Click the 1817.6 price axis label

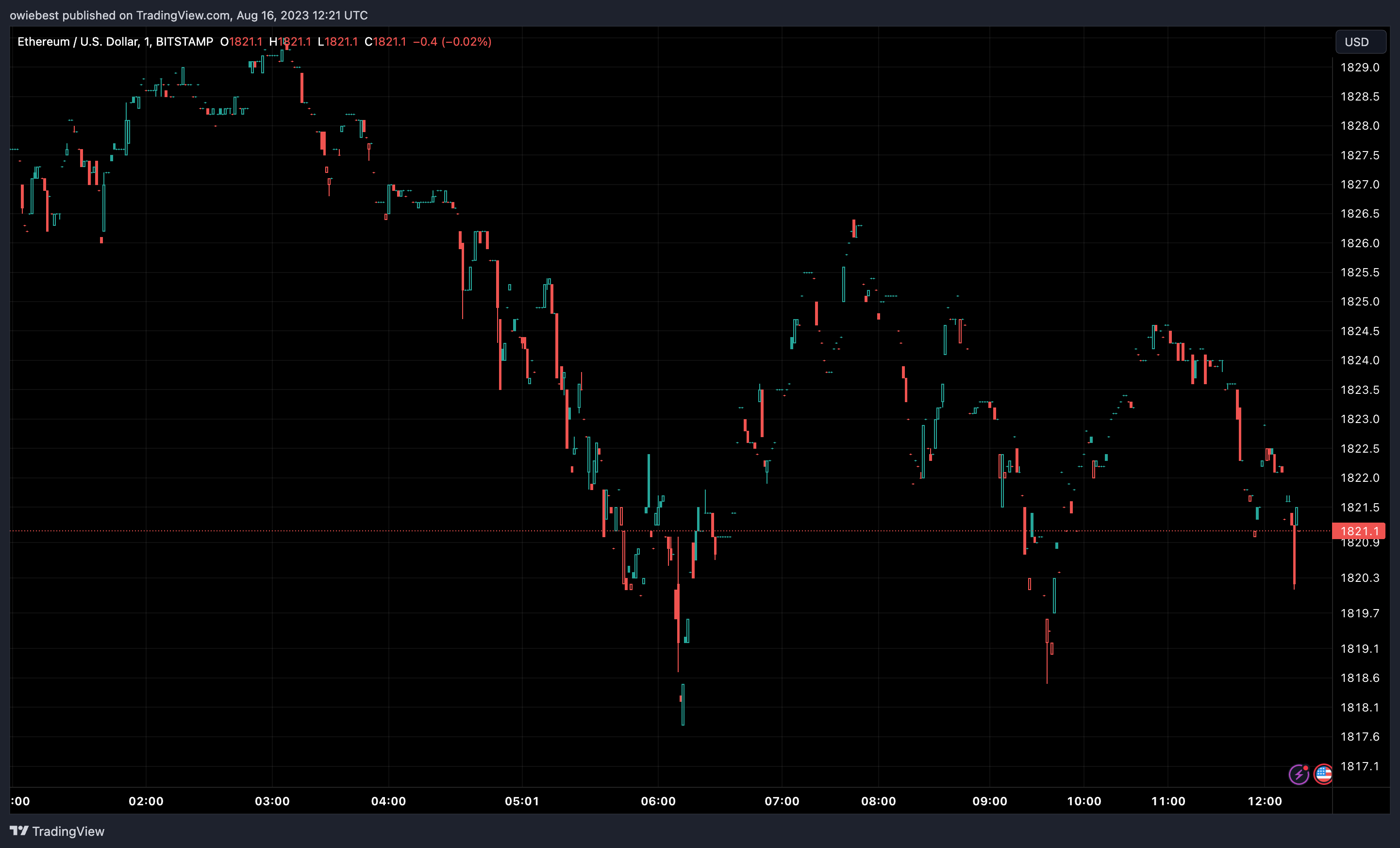pyautogui.click(x=1360, y=737)
